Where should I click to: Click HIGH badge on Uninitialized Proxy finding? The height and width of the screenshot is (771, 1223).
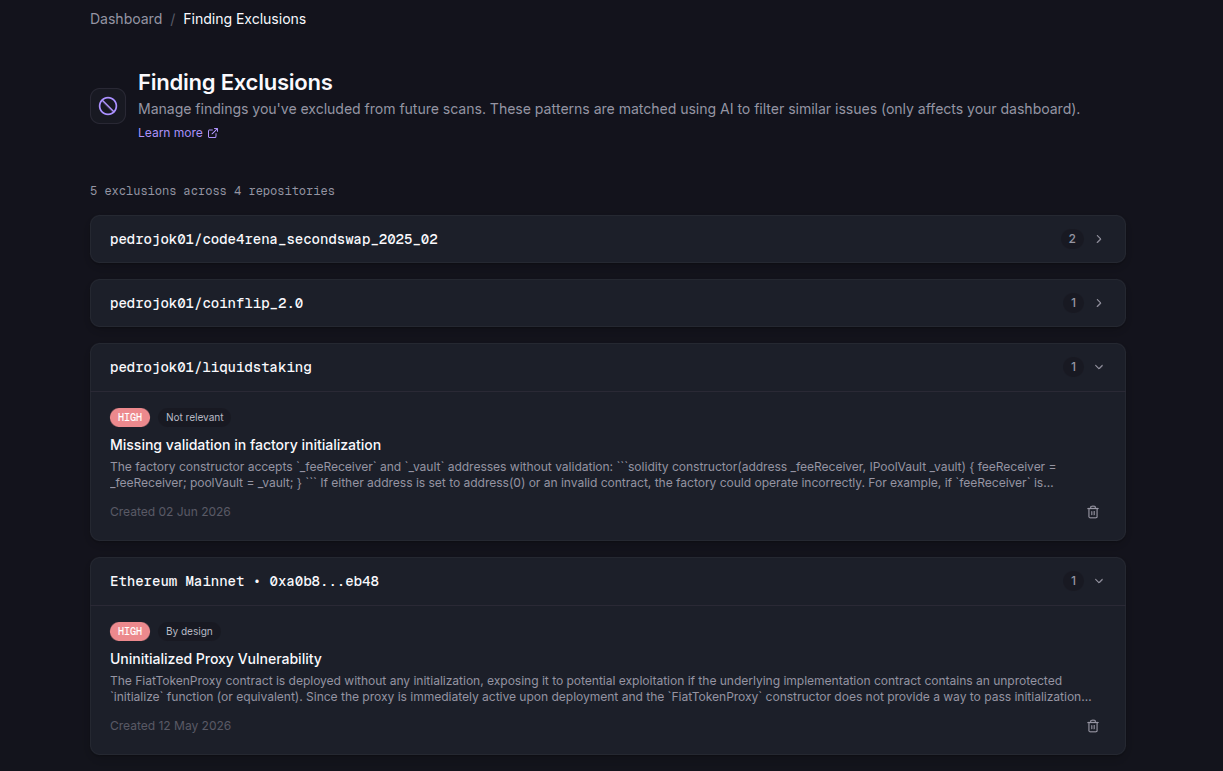(130, 631)
